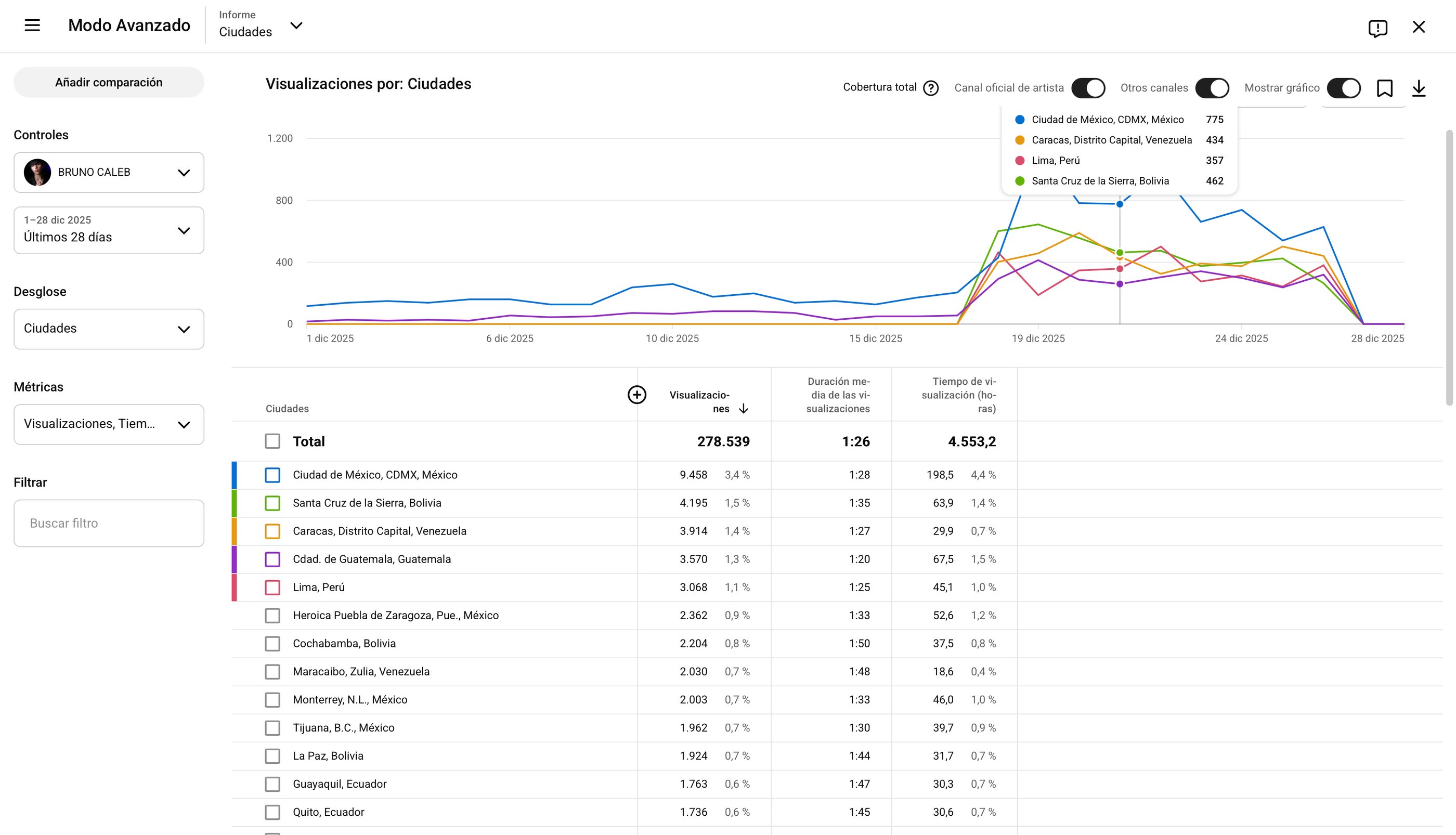Download the report with the download icon
Image resolution: width=1456 pixels, height=835 pixels.
(x=1418, y=88)
